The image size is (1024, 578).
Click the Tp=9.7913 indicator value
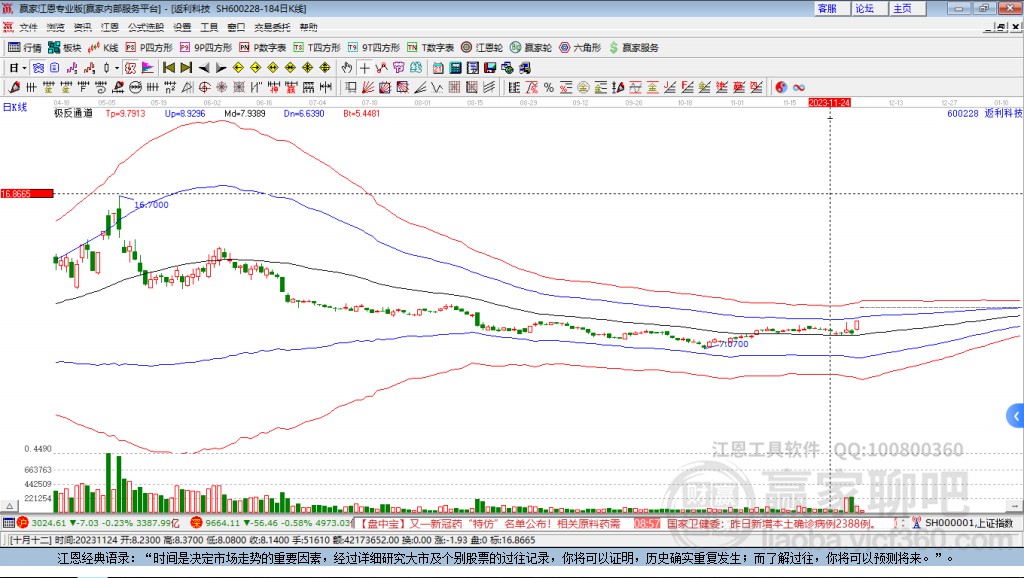pos(125,114)
